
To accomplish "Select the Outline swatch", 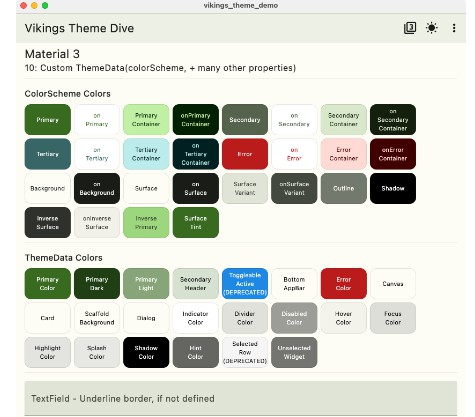I will tap(344, 188).
